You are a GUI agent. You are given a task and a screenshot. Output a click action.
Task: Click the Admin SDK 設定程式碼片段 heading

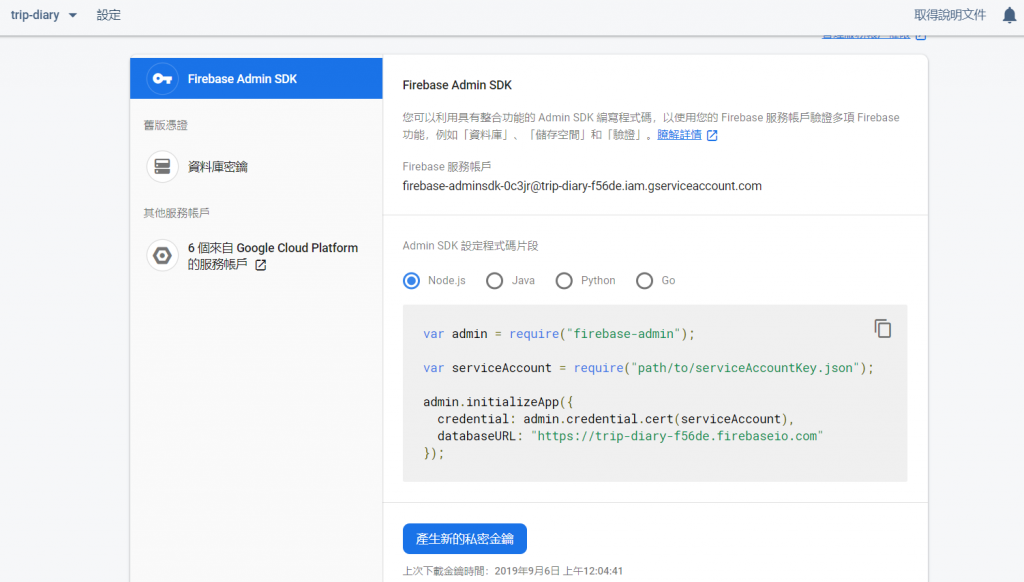[x=470, y=246]
